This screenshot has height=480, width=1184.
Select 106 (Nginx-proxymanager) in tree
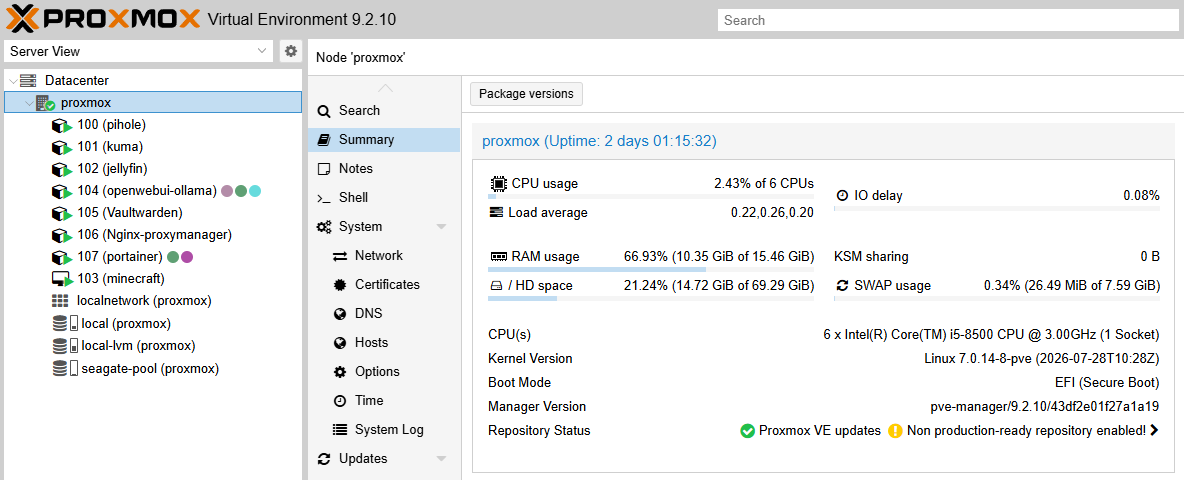point(153,235)
